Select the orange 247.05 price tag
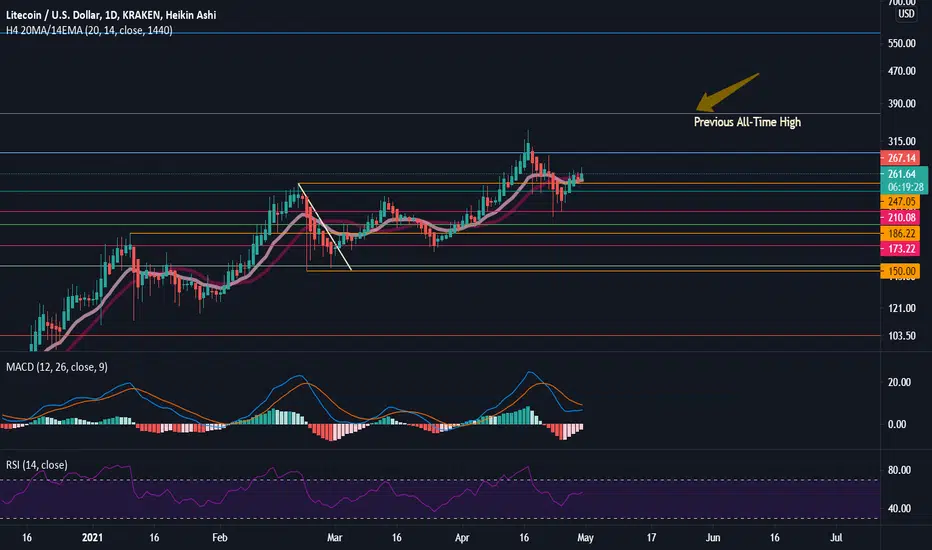Viewport: 932px width, 550px height. (x=900, y=202)
